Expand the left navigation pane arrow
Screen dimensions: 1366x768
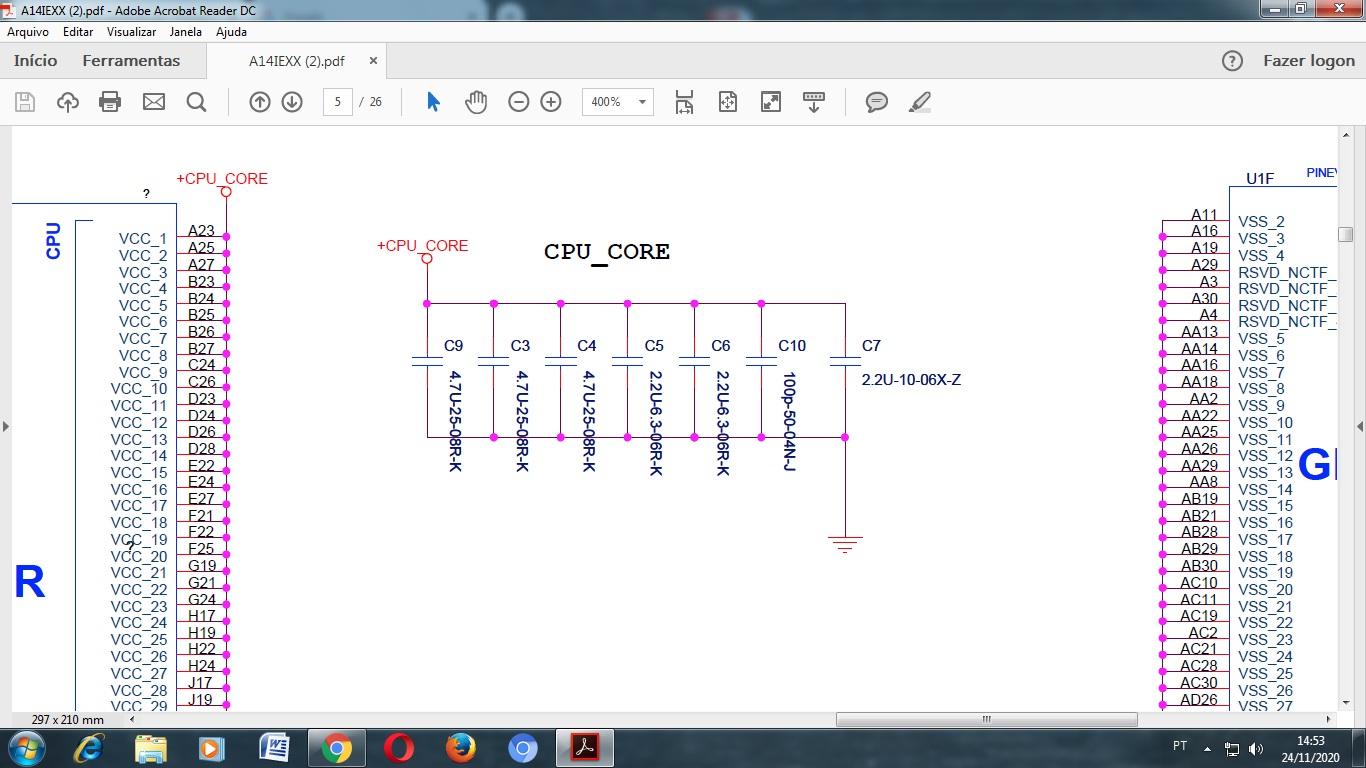coord(5,426)
